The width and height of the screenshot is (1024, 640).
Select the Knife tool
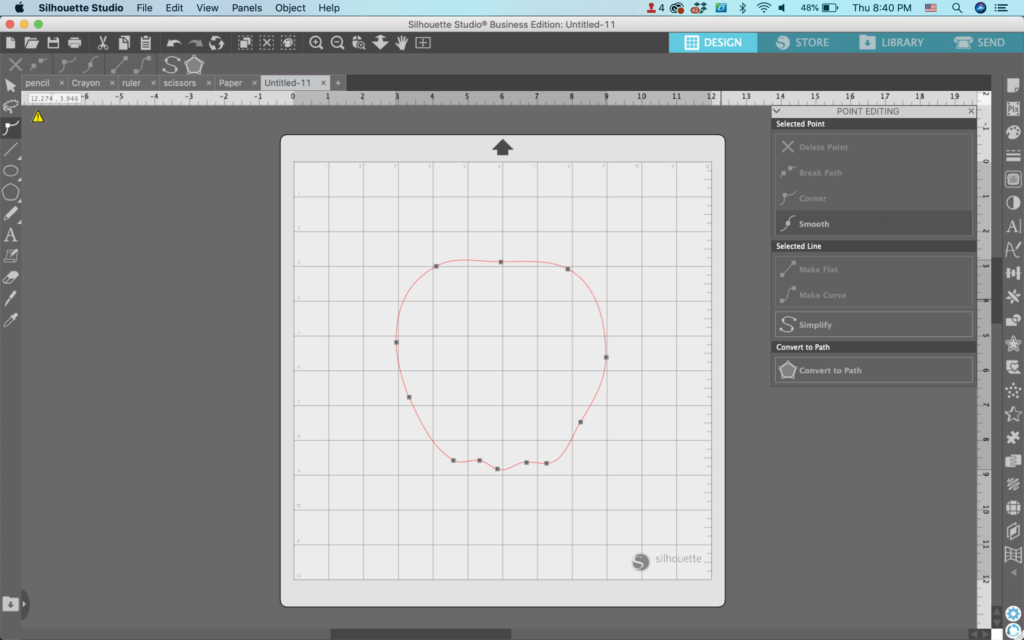tap(10, 298)
